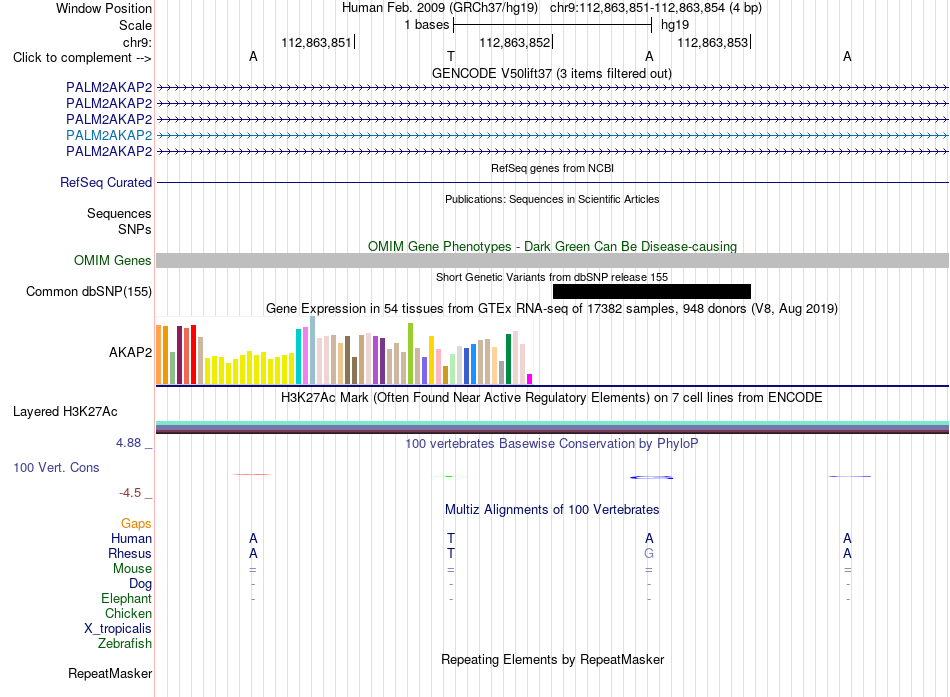Select the Zebrafish species row label

coord(125,643)
